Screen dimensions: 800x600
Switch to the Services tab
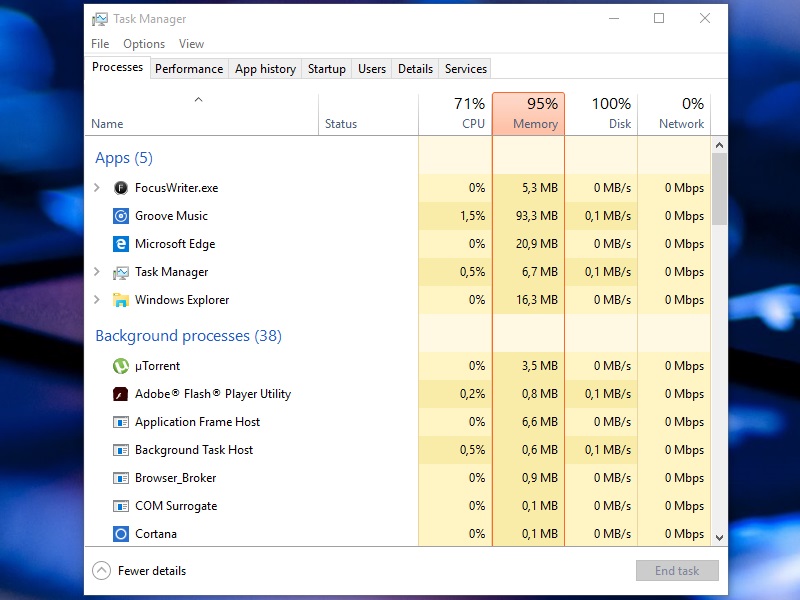(466, 69)
